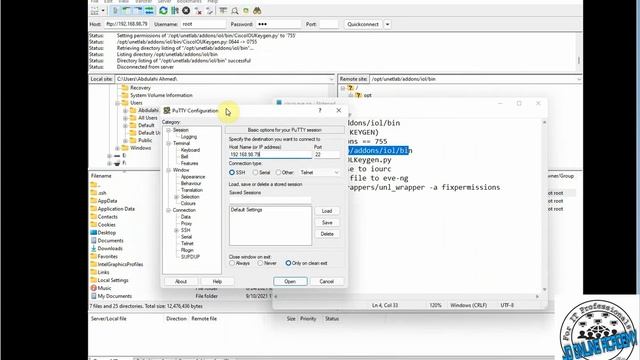Select the Downloads folder icon in local list
Image resolution: width=640 pixels, height=360 pixels.
click(x=93, y=248)
